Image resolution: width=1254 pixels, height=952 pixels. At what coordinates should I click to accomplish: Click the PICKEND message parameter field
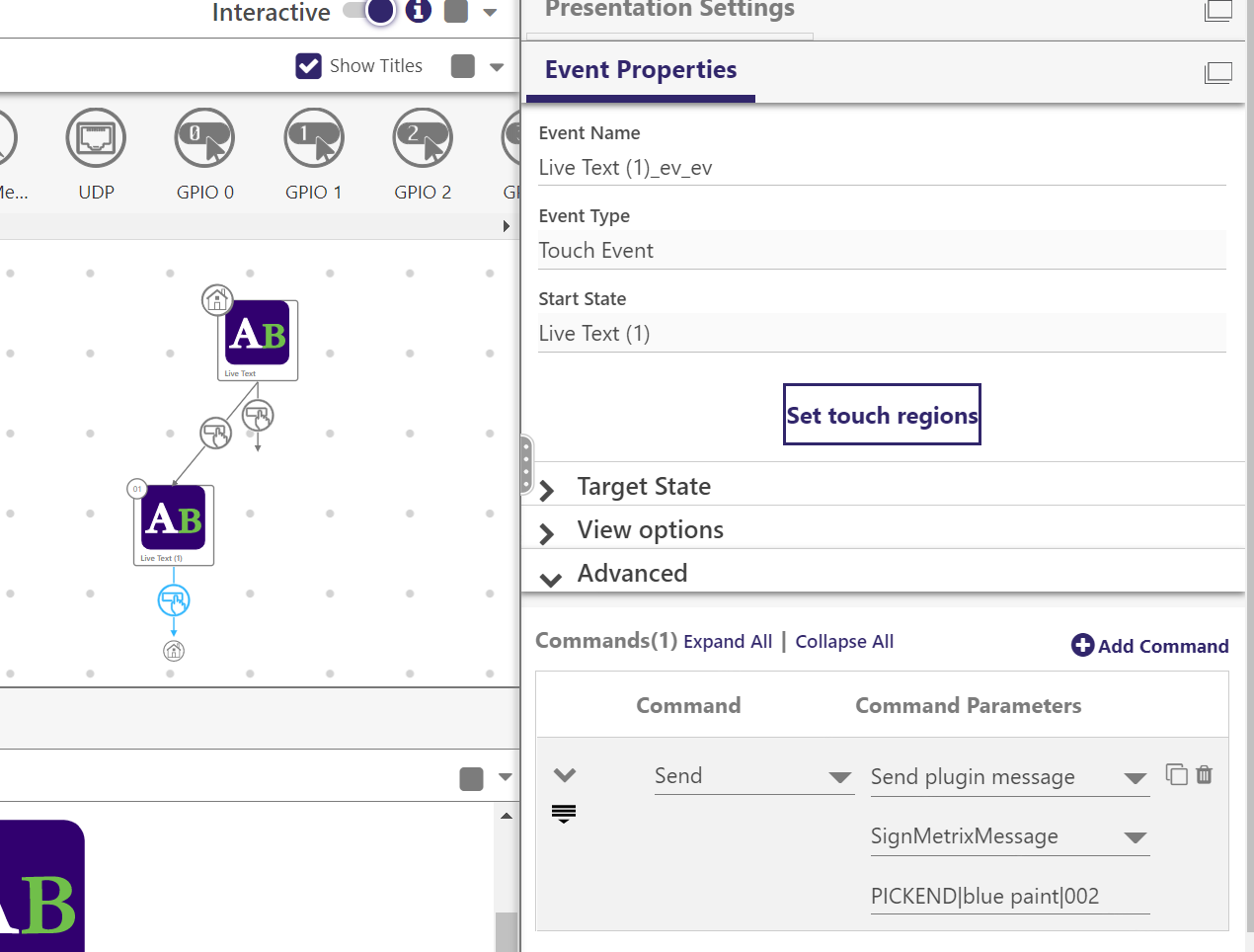pyautogui.click(x=1009, y=897)
